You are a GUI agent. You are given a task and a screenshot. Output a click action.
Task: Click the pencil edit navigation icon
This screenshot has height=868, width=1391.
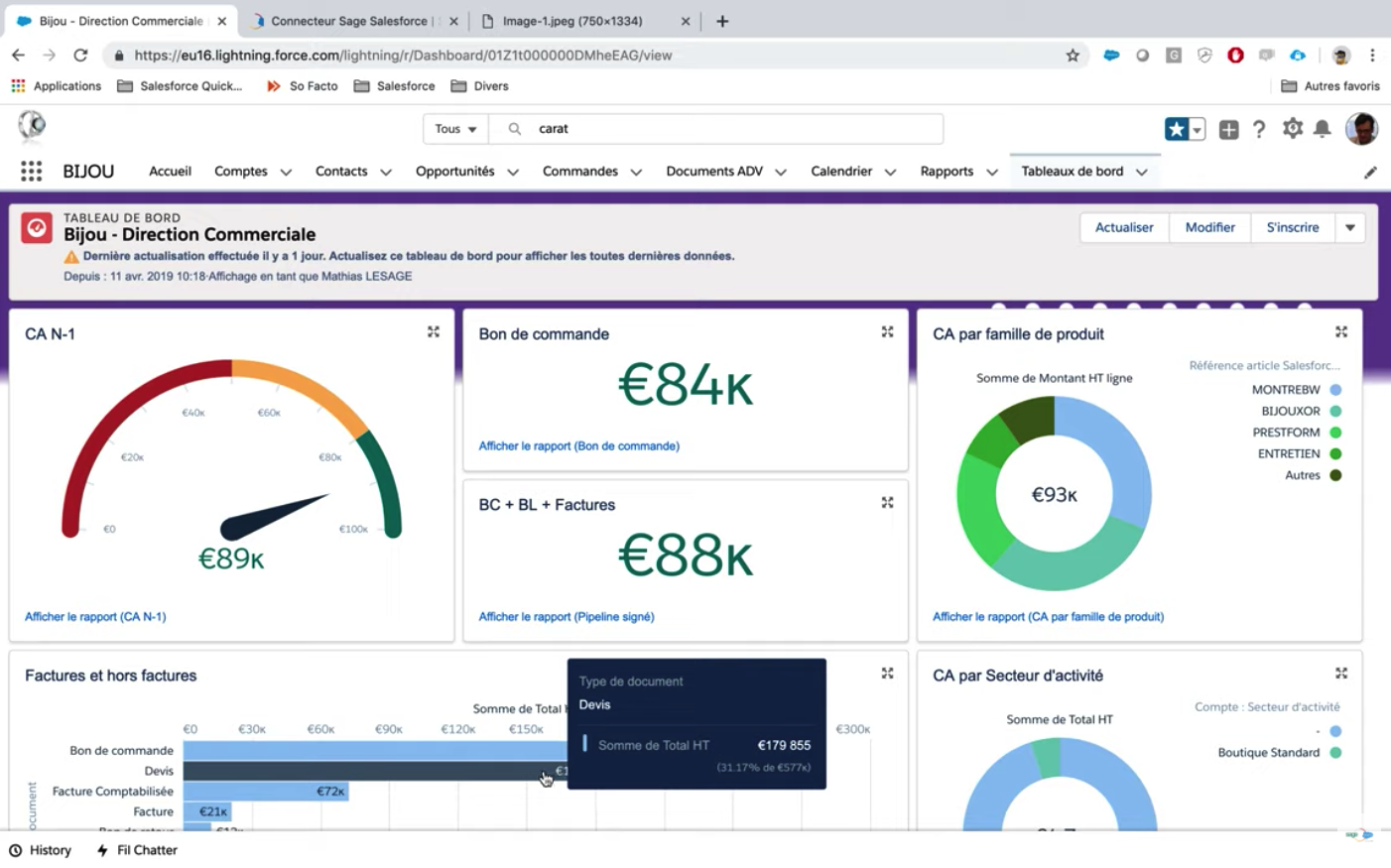(x=1370, y=173)
